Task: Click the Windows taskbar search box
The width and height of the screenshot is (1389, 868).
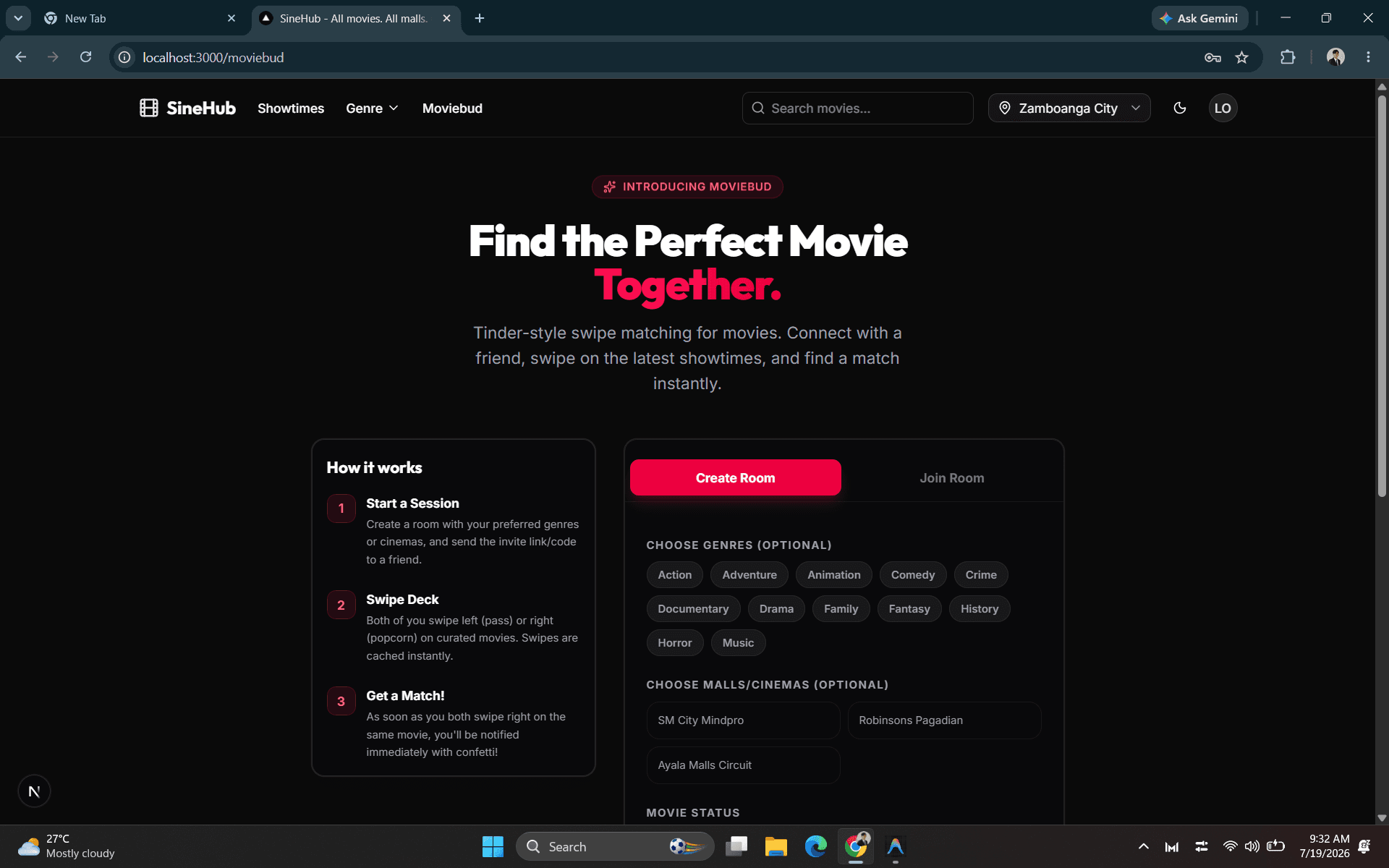Action: (x=615, y=846)
